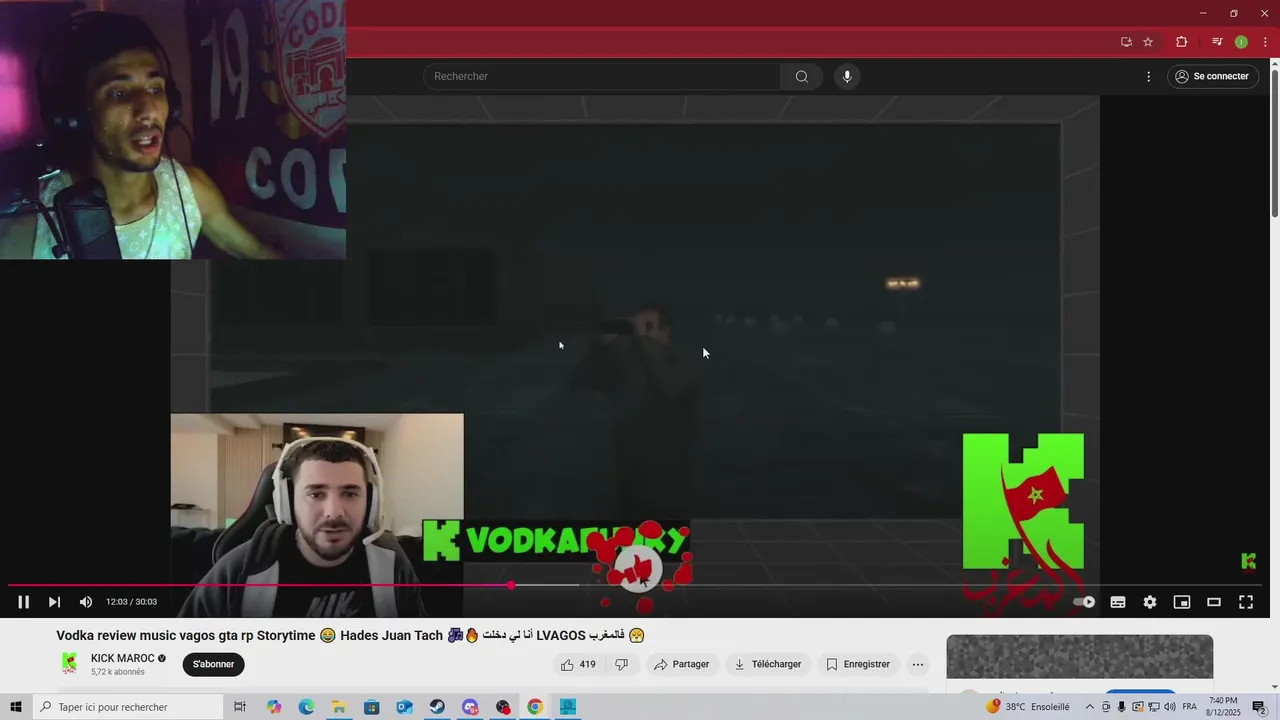
Task: Change the FRA input language
Action: [x=1190, y=707]
